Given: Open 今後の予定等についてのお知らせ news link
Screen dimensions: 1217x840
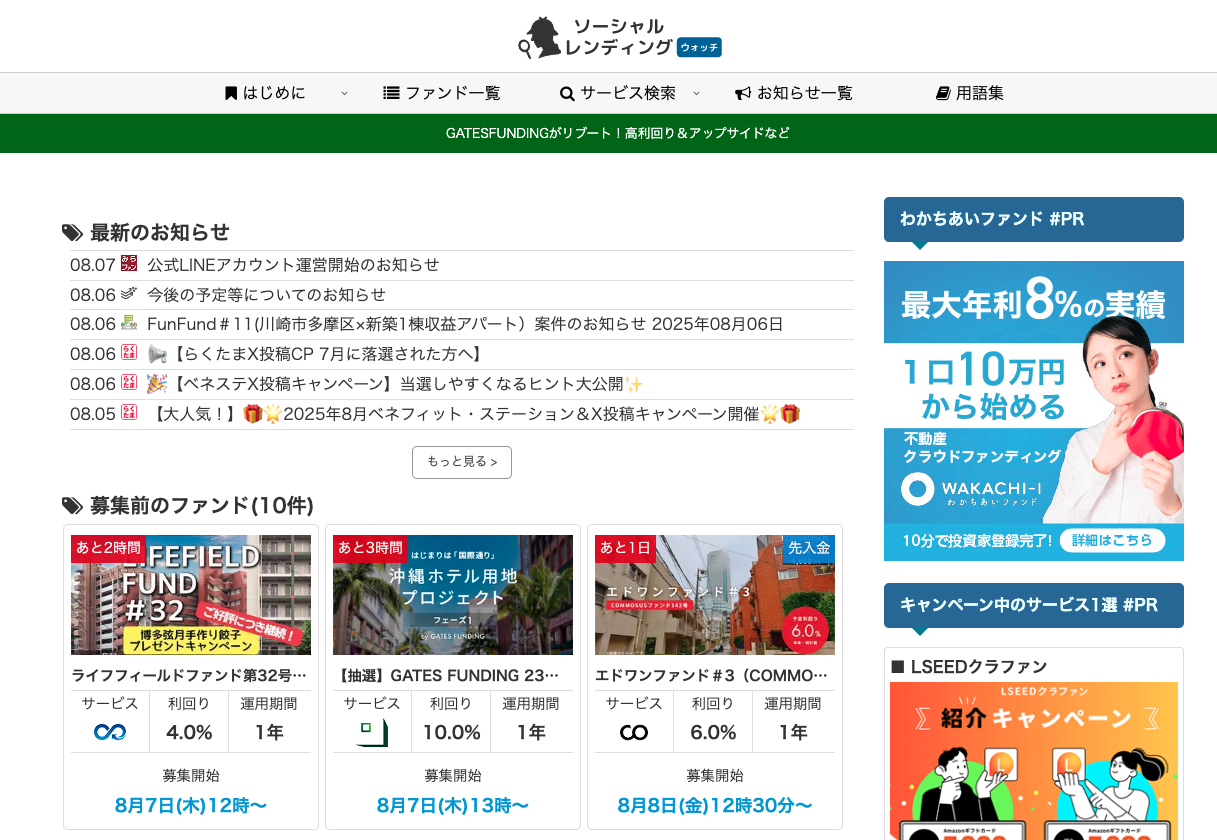Looking at the screenshot, I should click(266, 295).
